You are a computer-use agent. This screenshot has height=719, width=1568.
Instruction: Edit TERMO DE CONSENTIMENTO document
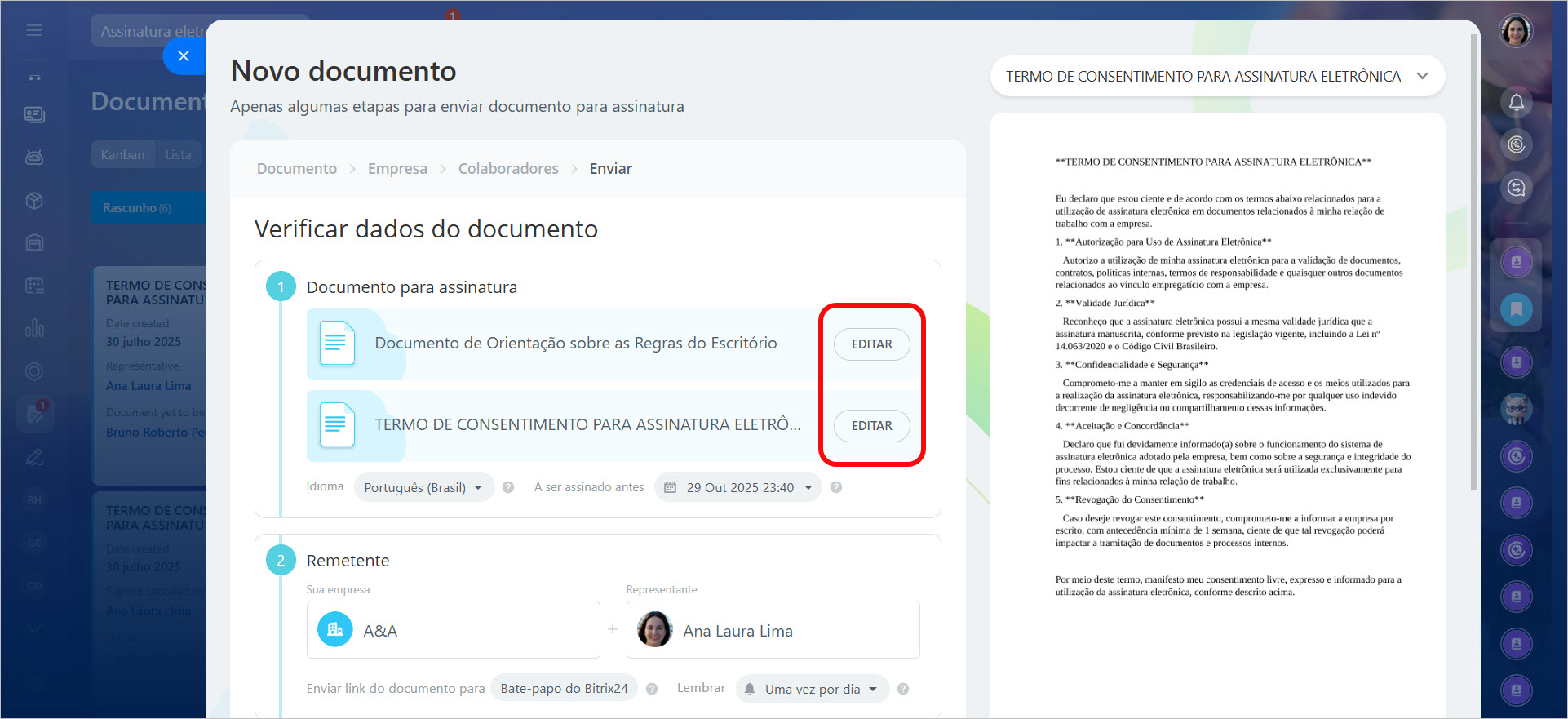click(871, 426)
